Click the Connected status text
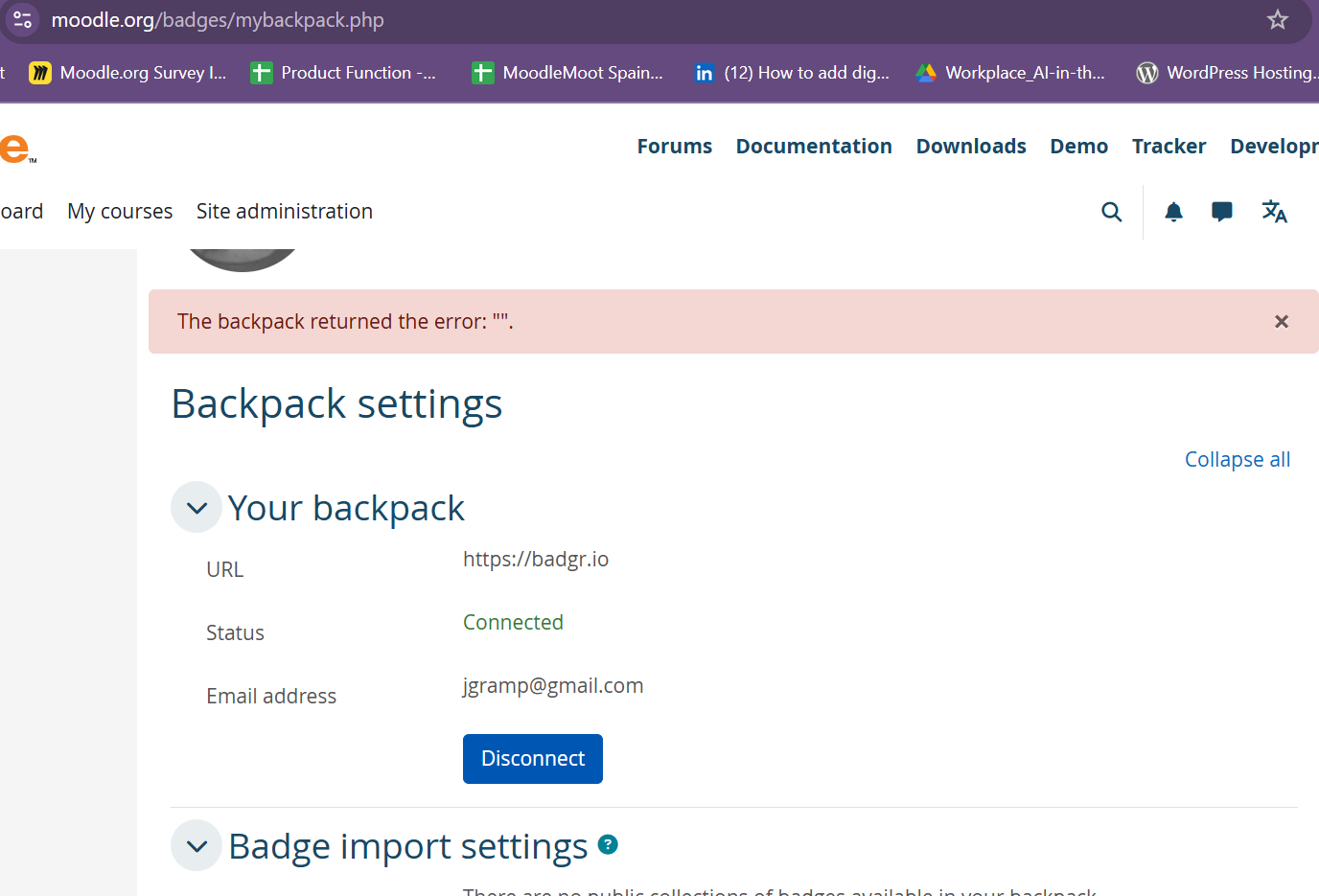Screen dimensions: 1319x896 point(513,623)
